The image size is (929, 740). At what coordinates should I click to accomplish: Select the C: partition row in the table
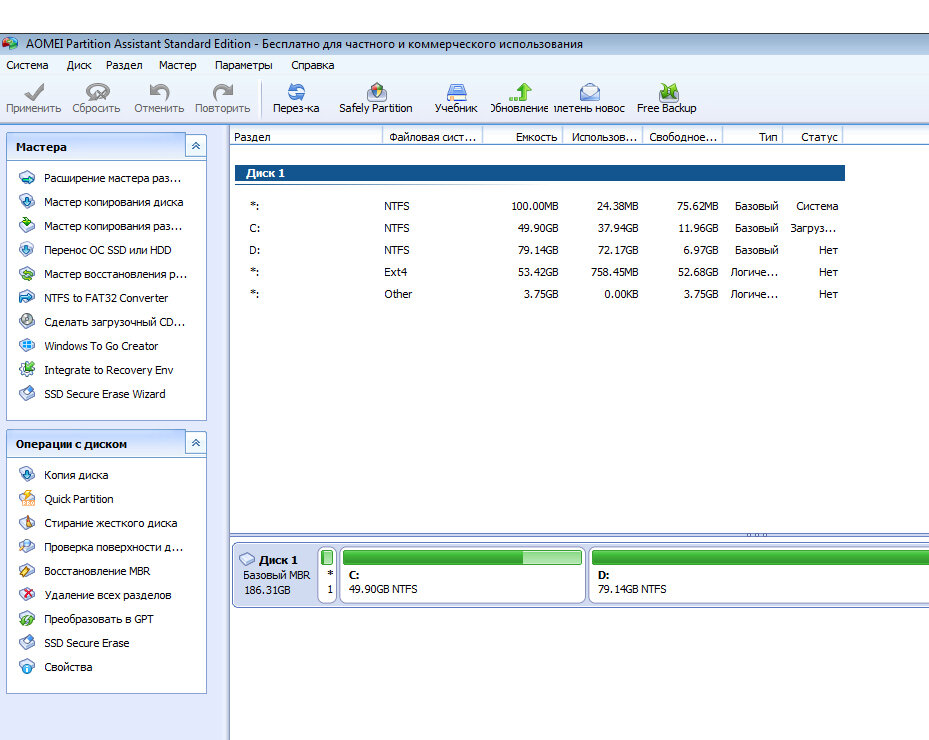coord(540,228)
